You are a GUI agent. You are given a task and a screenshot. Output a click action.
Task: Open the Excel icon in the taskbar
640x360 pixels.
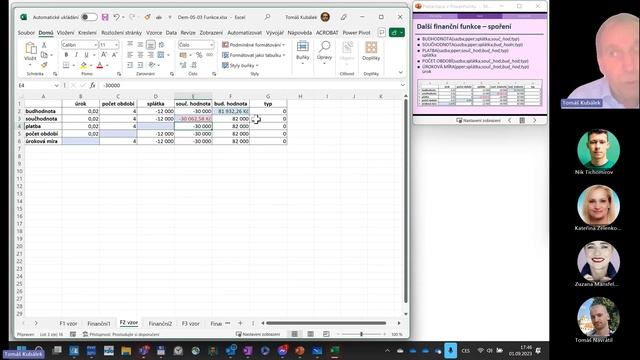335,351
